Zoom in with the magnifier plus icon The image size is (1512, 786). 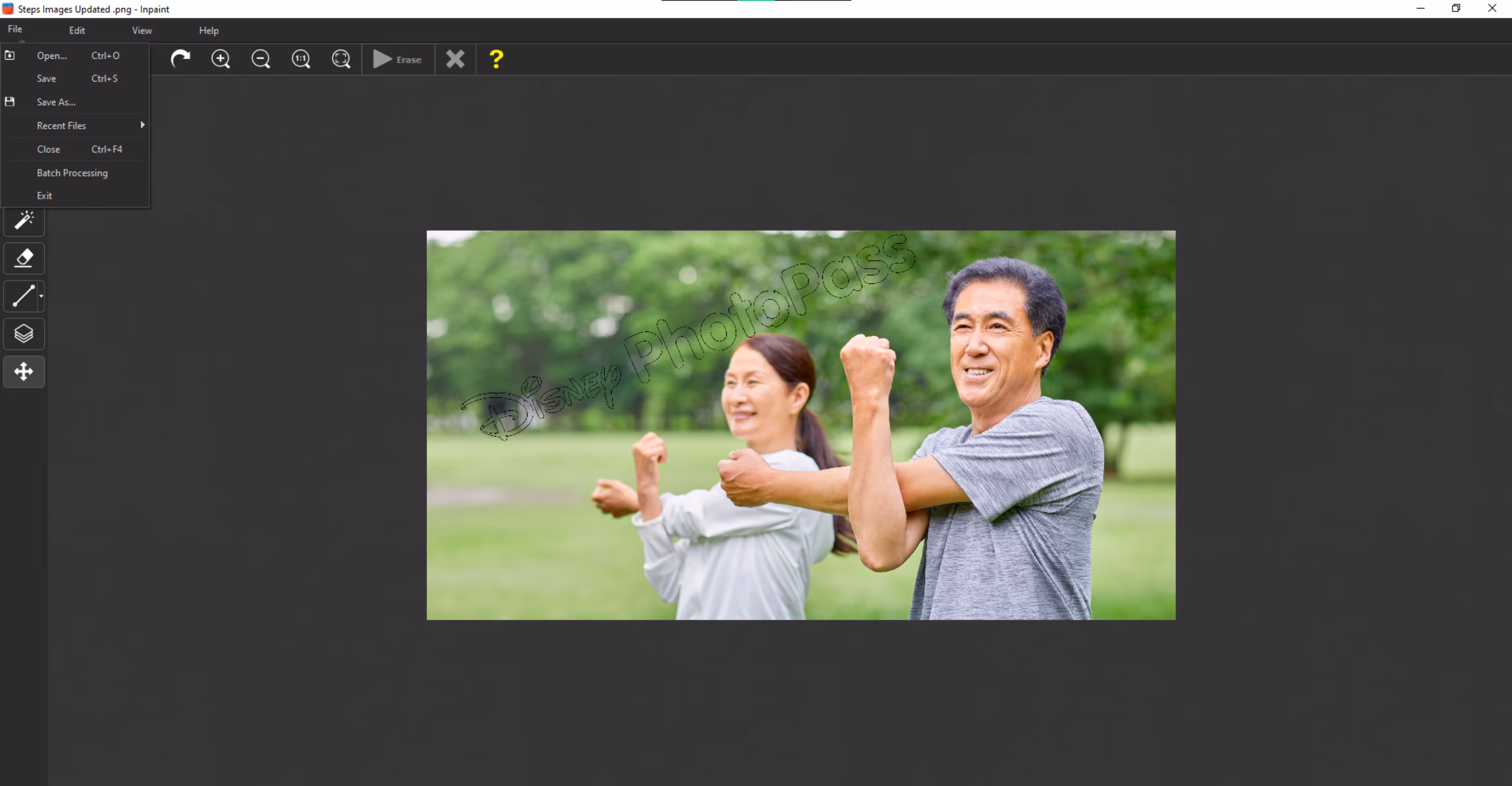[221, 59]
